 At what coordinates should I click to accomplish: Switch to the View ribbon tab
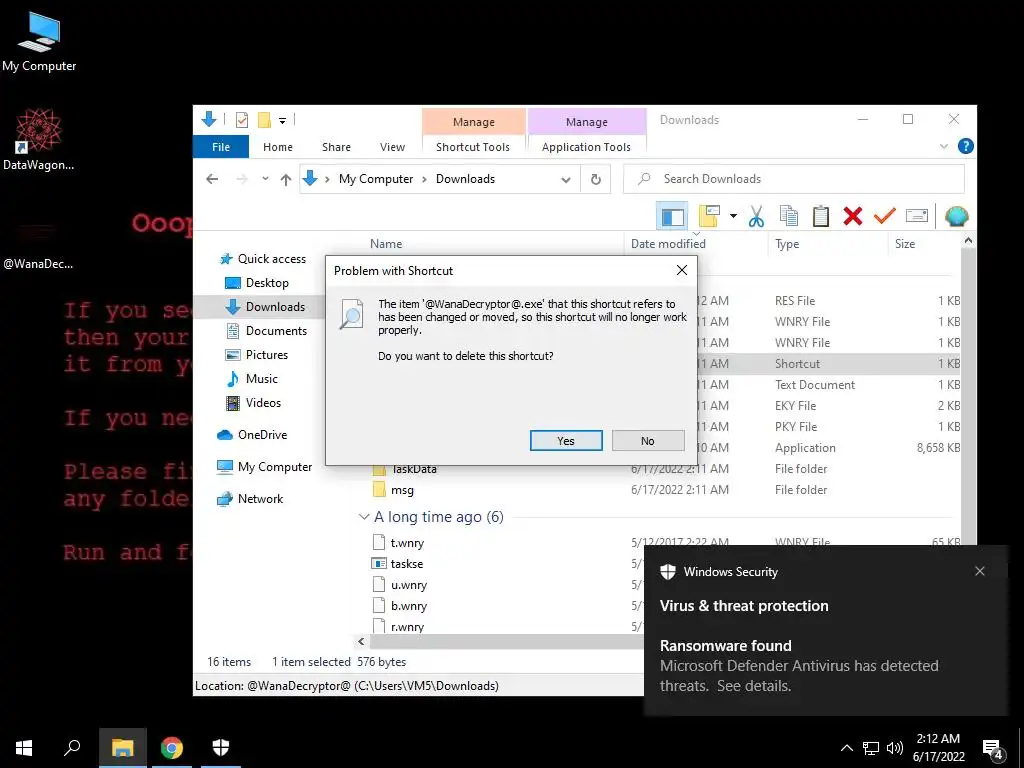point(392,147)
